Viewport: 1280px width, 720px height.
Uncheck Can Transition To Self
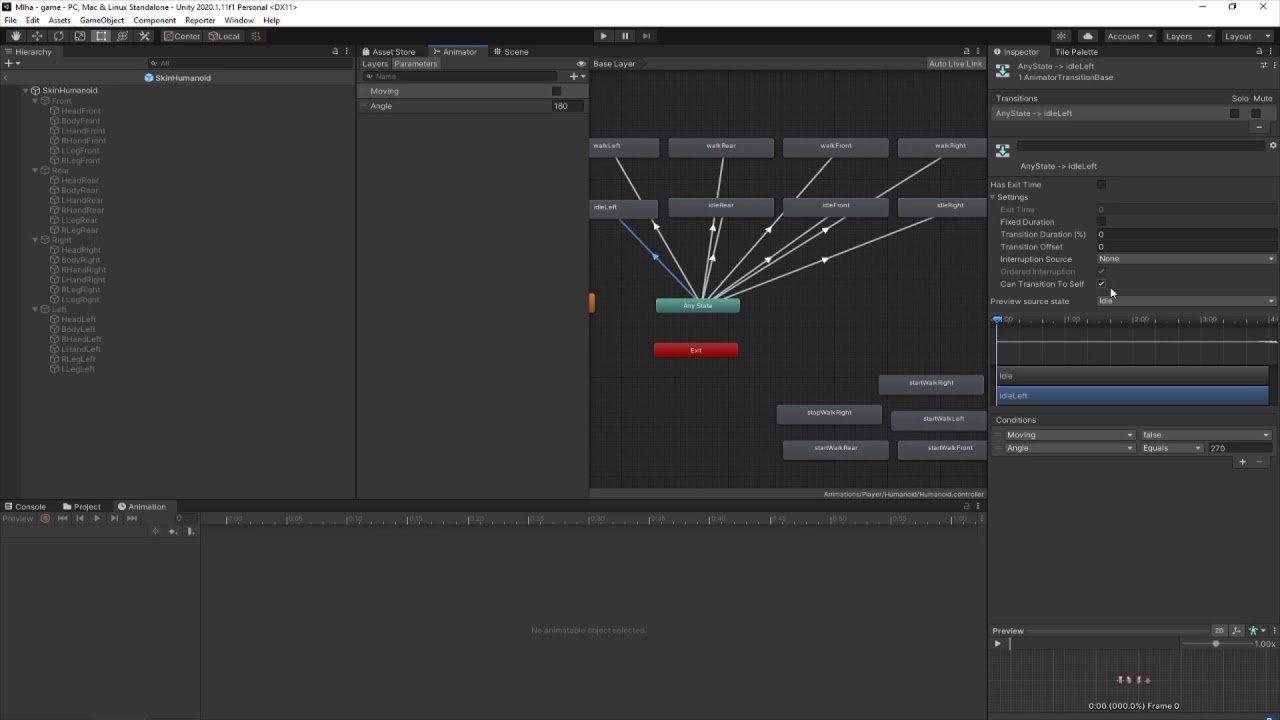tap(1101, 284)
